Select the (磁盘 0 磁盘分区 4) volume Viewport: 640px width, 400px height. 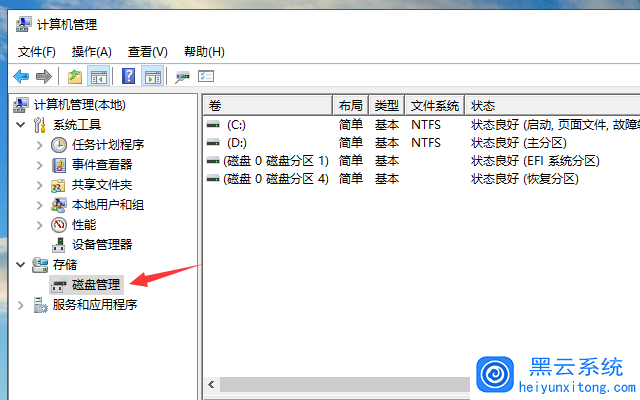pos(276,179)
